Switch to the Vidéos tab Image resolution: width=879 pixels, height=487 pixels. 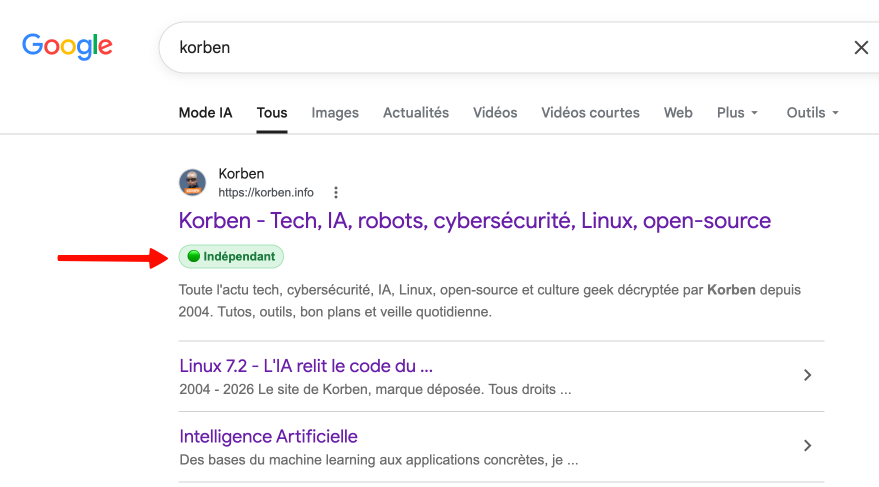click(x=495, y=113)
